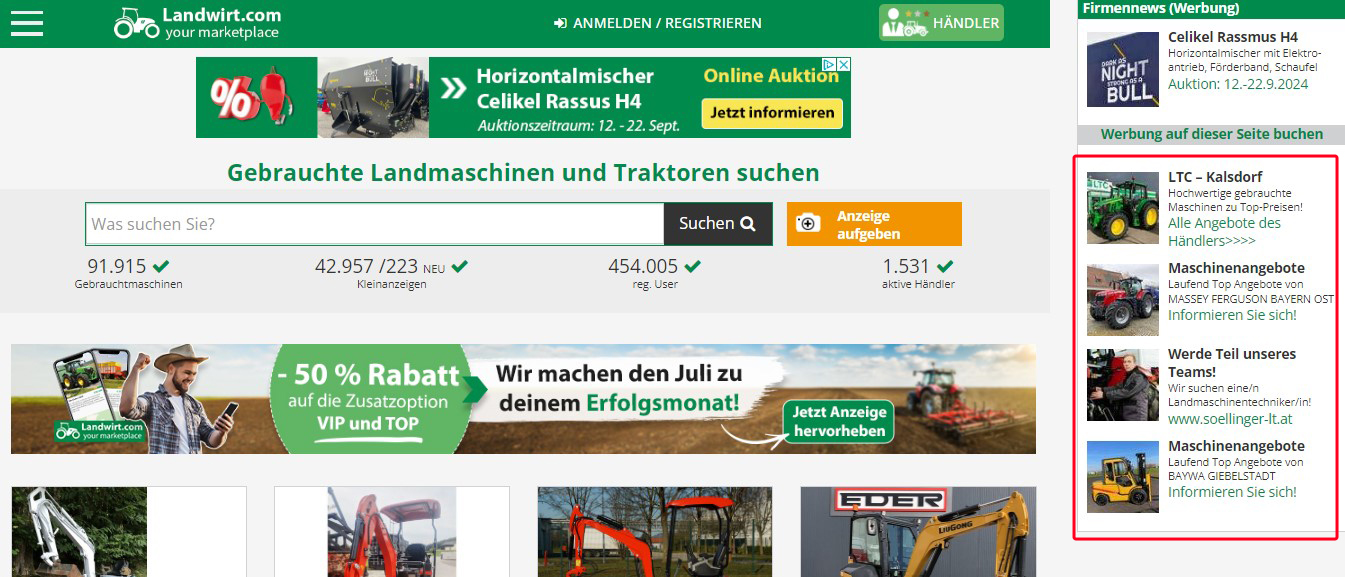
Task: Close the top banner ad via X icon
Action: click(843, 64)
